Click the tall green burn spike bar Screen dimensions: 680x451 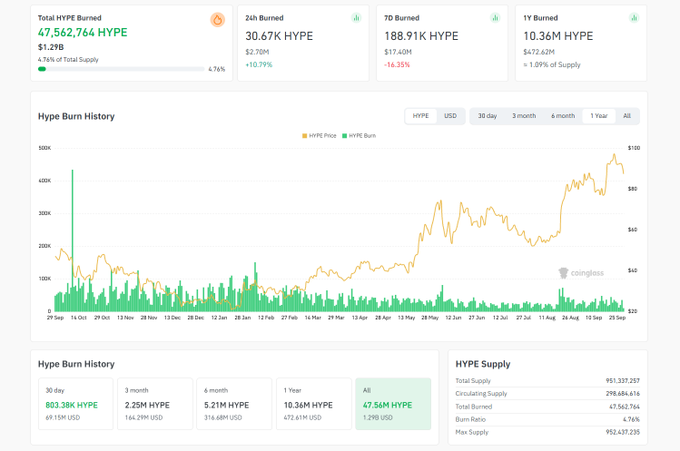[x=72, y=240]
